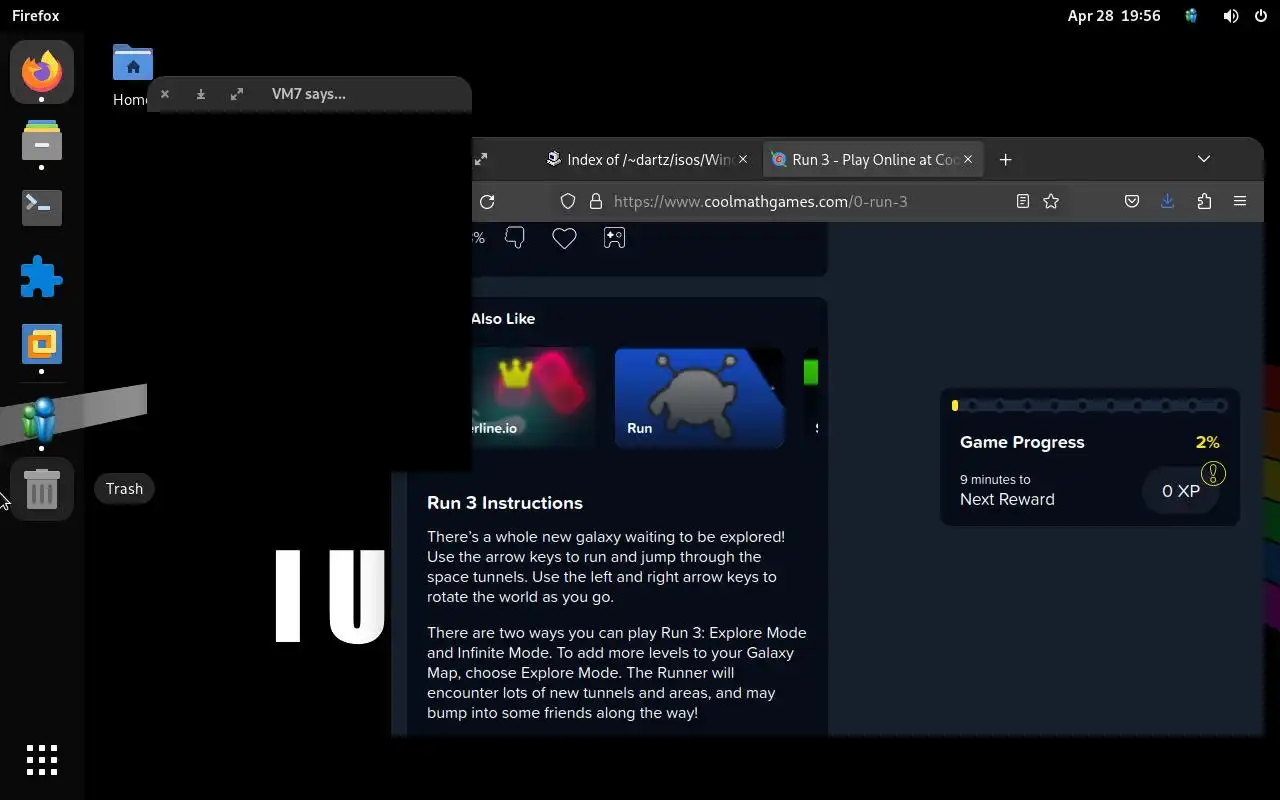1280x800 pixels.
Task: Click the site padlock security icon
Action: tap(596, 201)
